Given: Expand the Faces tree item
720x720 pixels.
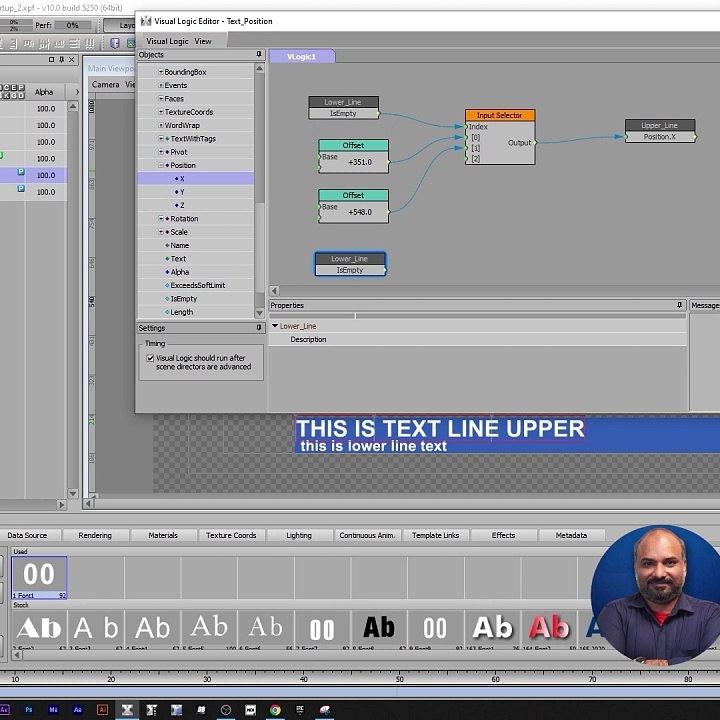Looking at the screenshot, I should tap(161, 99).
